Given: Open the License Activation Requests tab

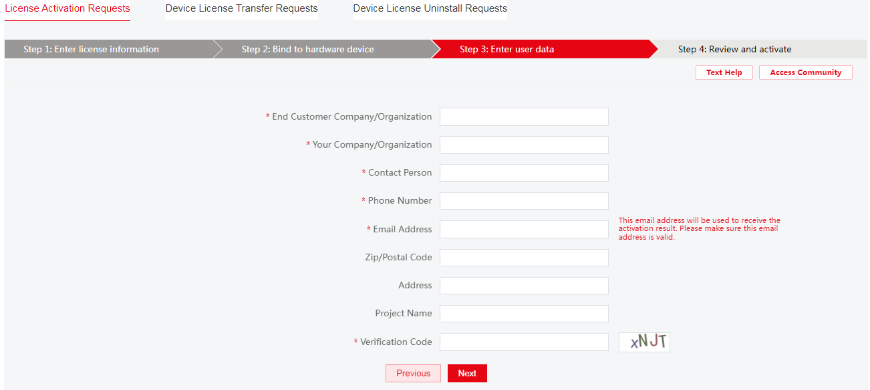Looking at the screenshot, I should pos(67,9).
